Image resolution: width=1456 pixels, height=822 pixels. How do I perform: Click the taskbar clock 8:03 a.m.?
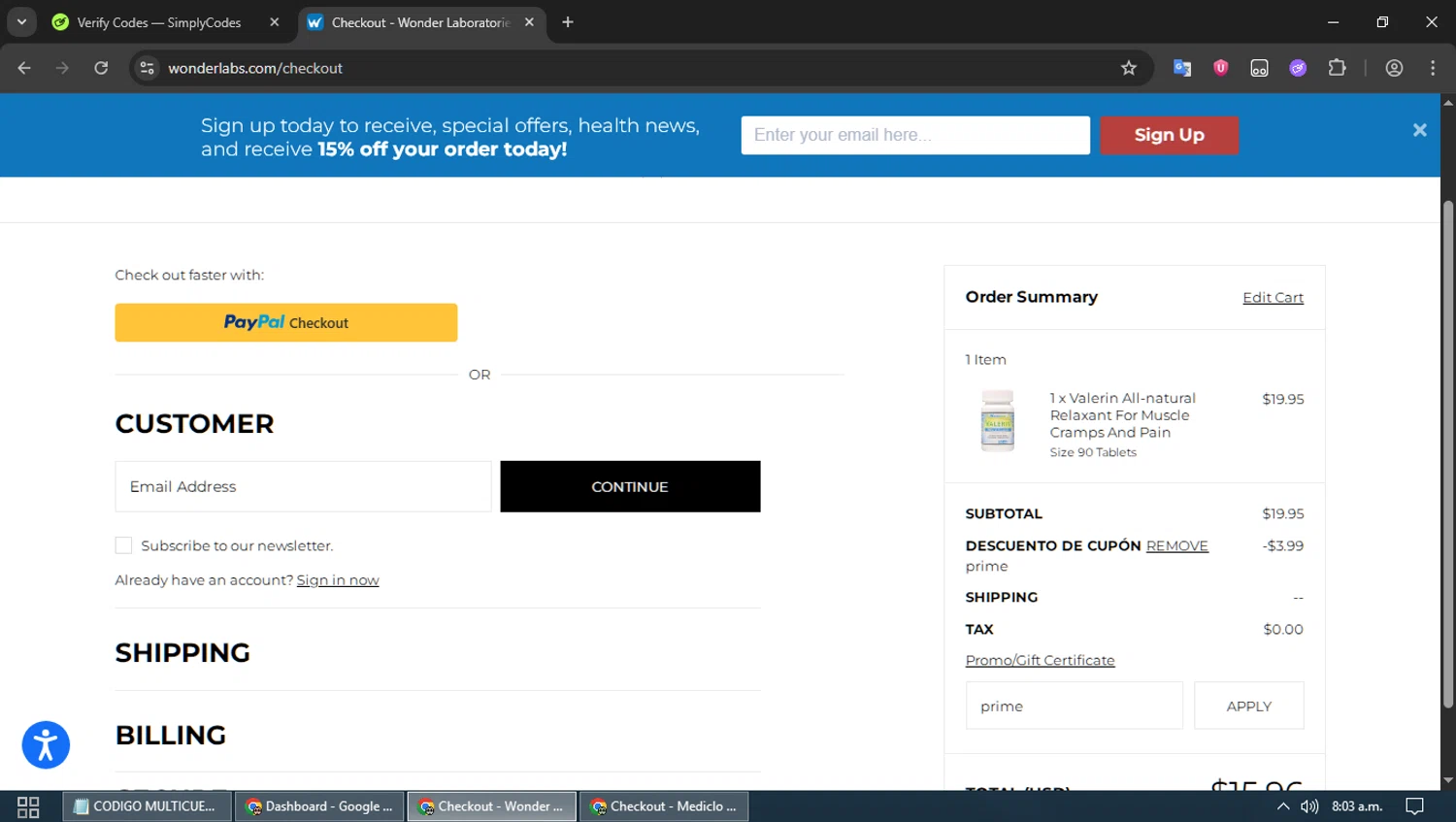pos(1357,806)
